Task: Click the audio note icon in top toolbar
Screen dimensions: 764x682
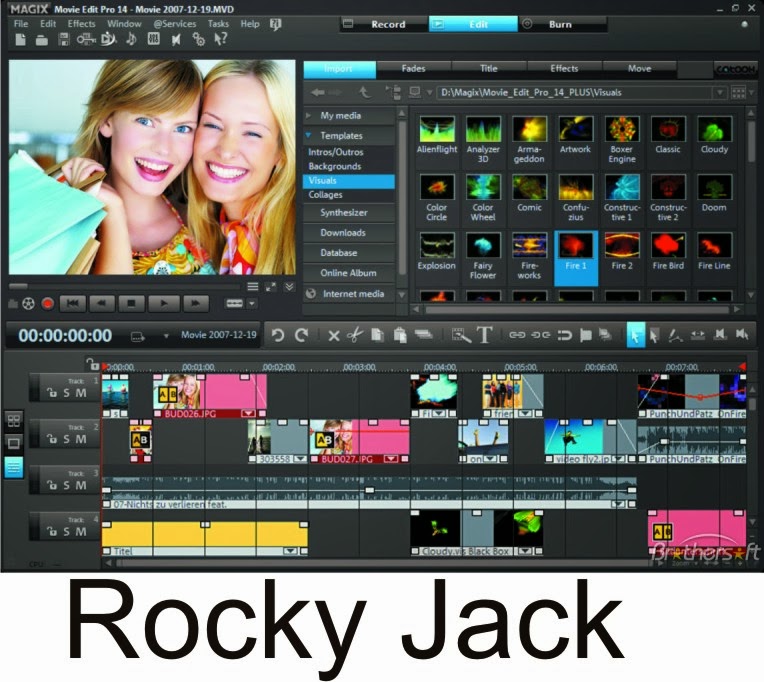Action: (x=131, y=39)
